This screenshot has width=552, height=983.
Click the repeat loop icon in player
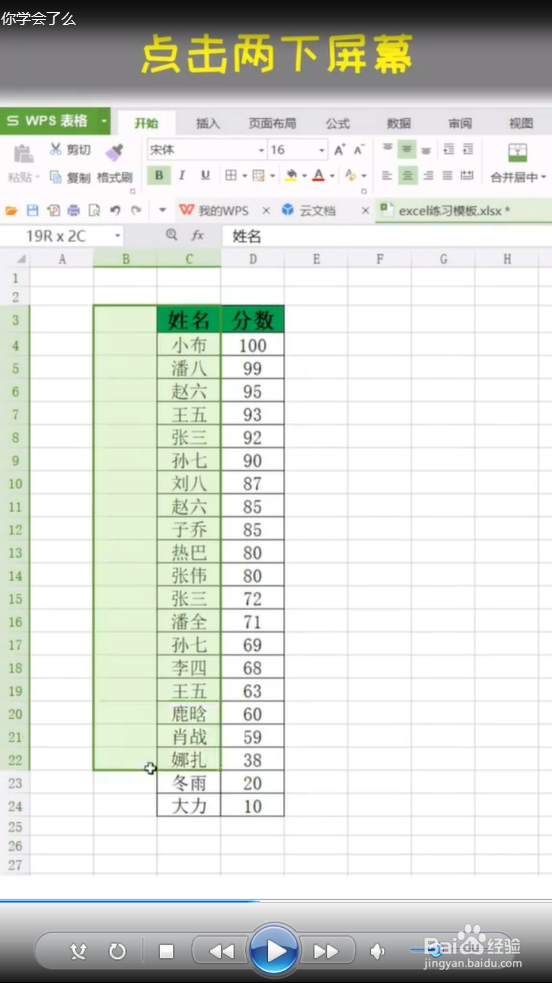click(117, 952)
